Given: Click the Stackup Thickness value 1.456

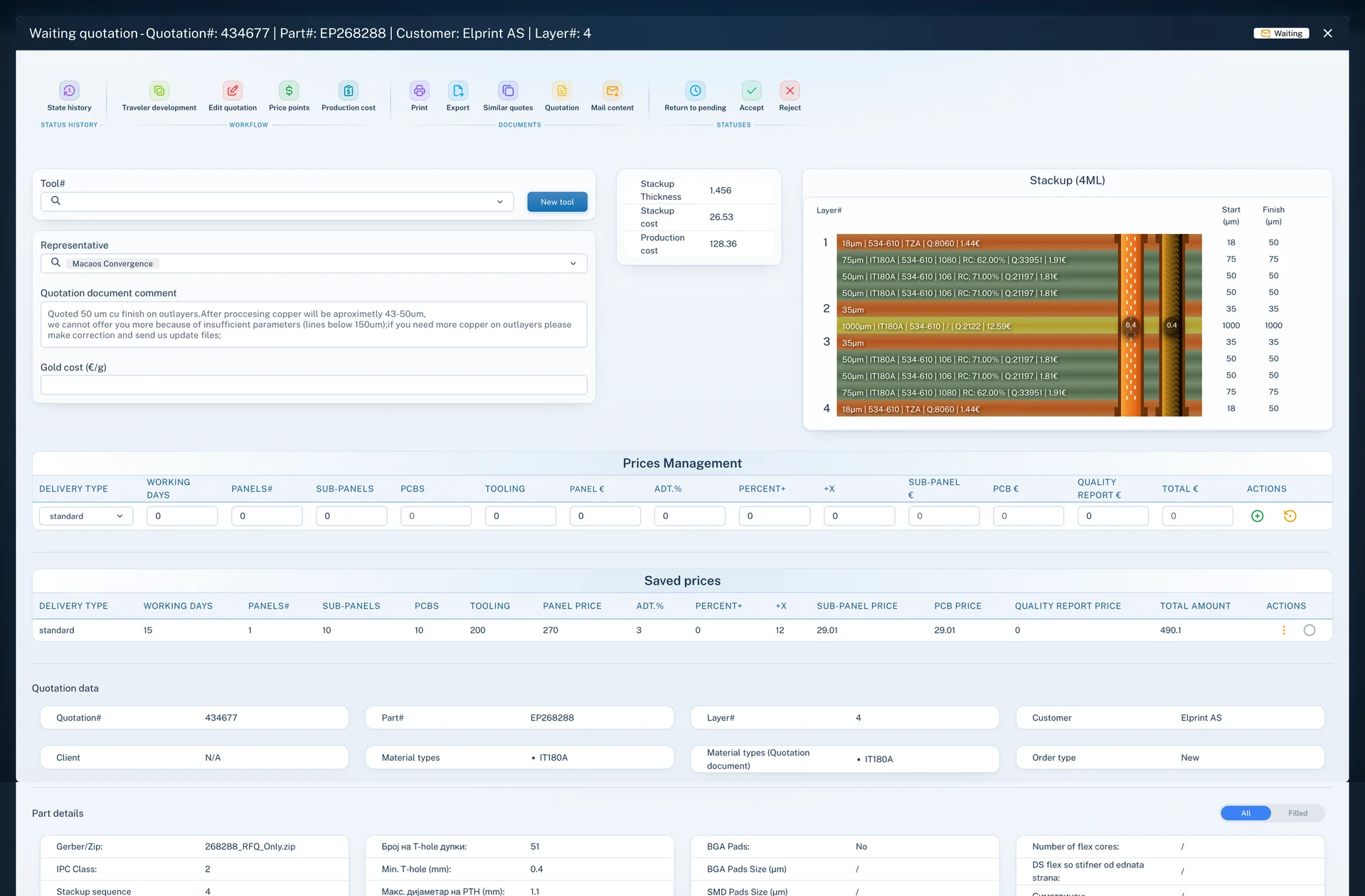Looking at the screenshot, I should tap(721, 191).
